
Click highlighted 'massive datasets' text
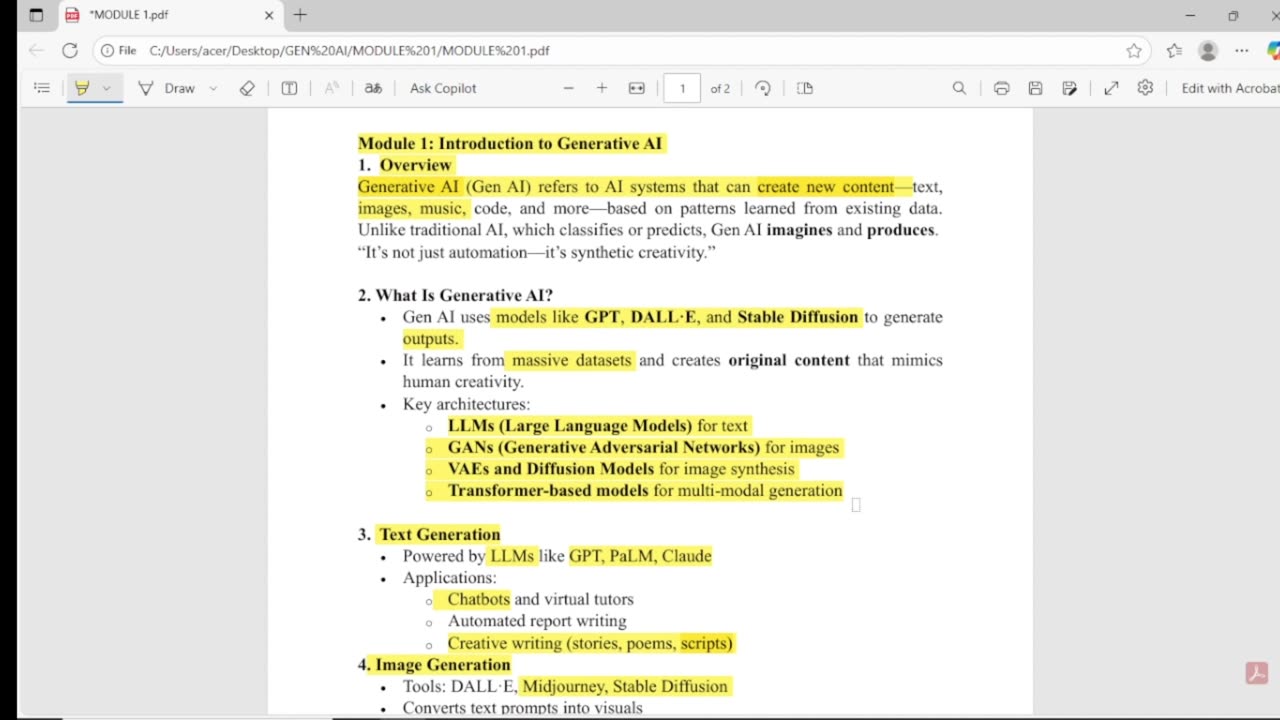(571, 360)
